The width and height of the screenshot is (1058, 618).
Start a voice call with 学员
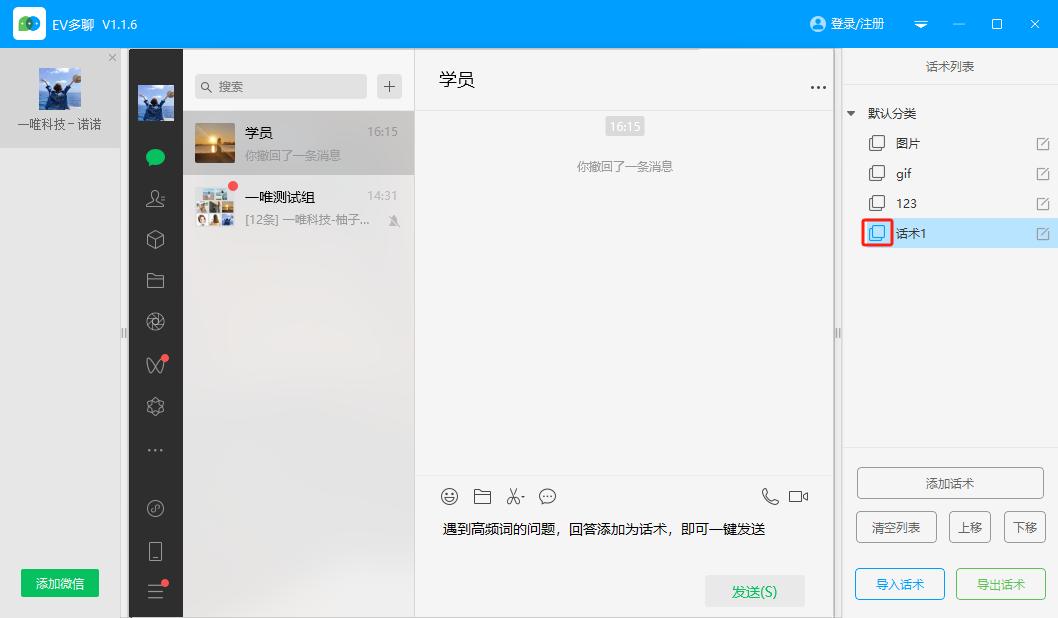click(768, 496)
